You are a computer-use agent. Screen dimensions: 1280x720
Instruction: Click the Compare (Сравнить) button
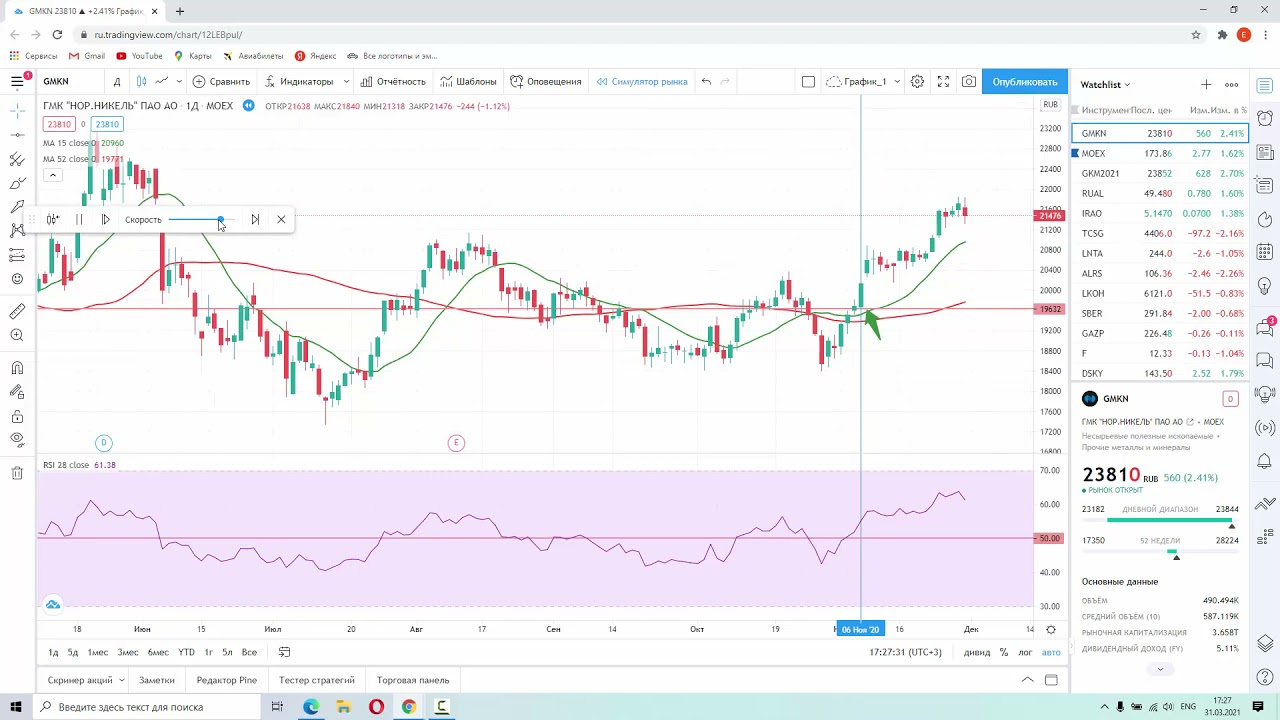tap(221, 82)
